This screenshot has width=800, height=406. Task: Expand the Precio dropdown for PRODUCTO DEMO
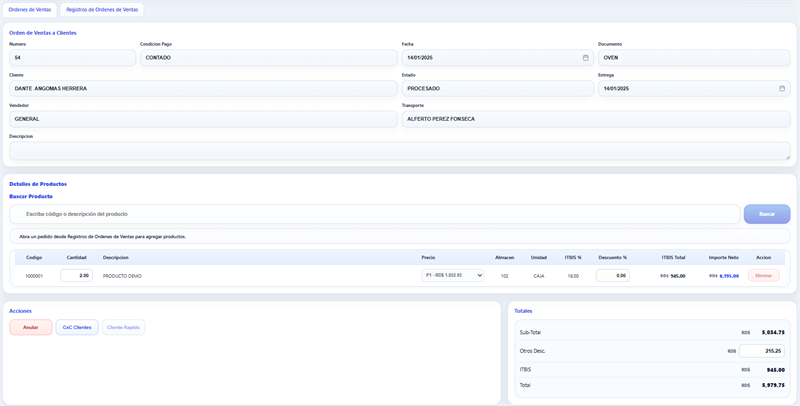[x=452, y=275]
